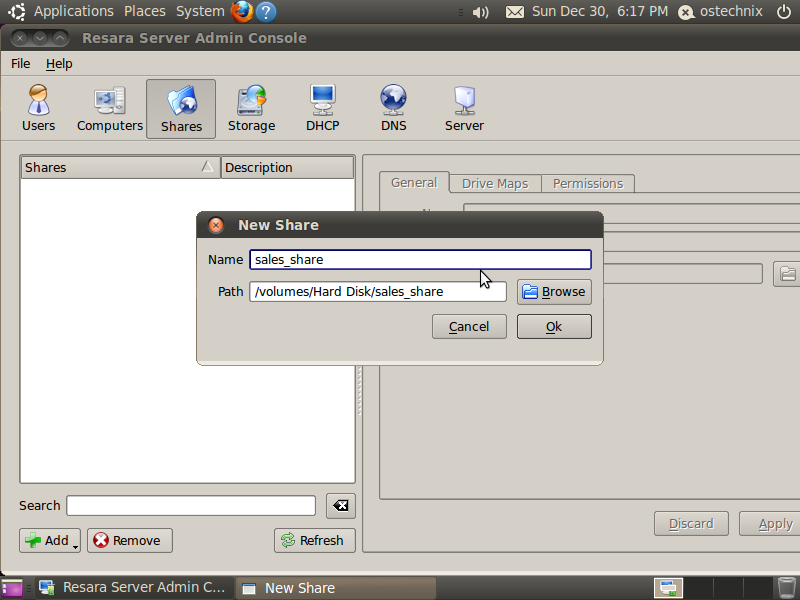Open the DNS section
The image size is (800, 600).
coord(393,109)
